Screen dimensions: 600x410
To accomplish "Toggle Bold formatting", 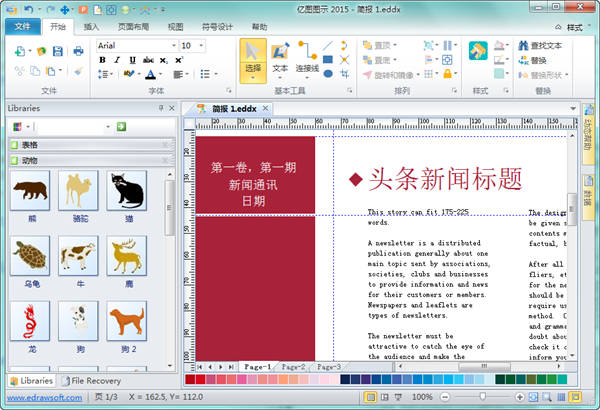I will coord(102,60).
